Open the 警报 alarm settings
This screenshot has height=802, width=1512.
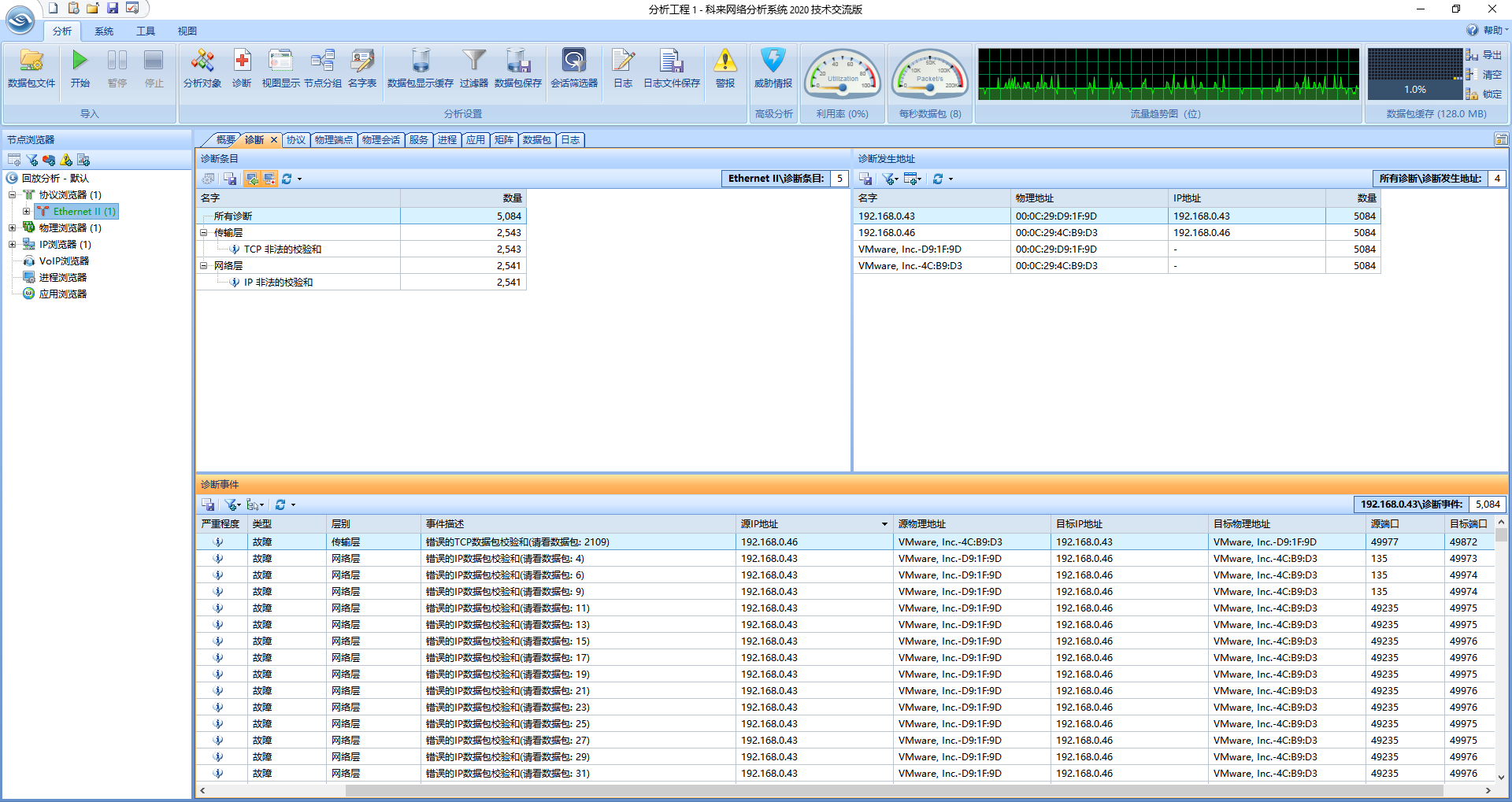725,69
